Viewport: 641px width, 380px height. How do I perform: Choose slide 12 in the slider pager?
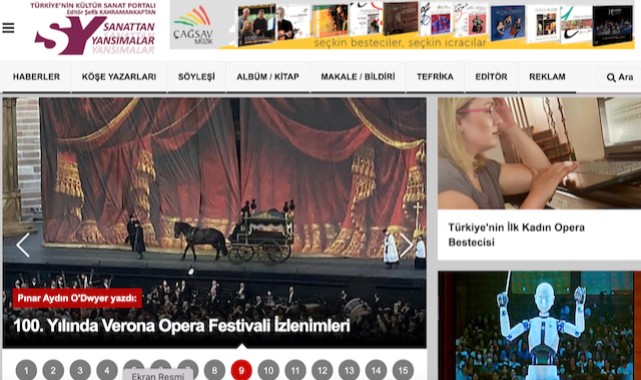322,370
